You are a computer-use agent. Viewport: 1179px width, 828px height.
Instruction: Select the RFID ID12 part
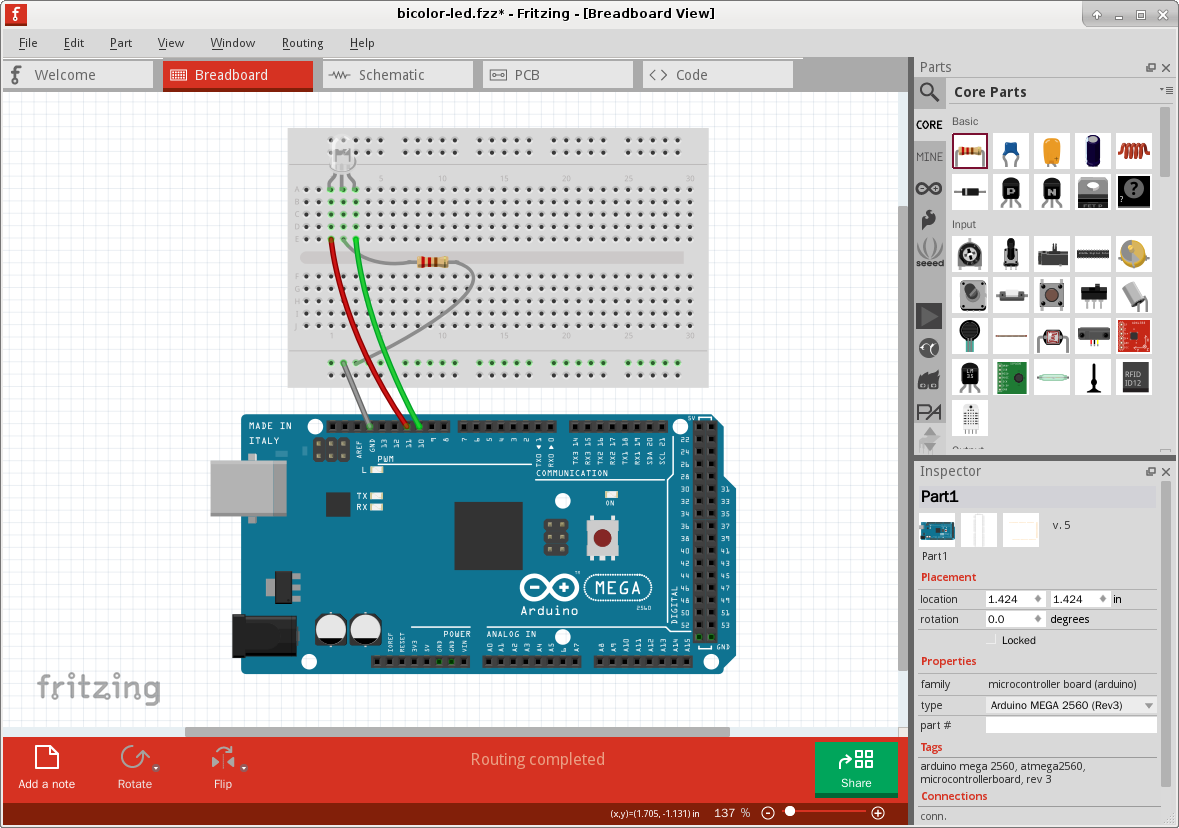click(1134, 377)
